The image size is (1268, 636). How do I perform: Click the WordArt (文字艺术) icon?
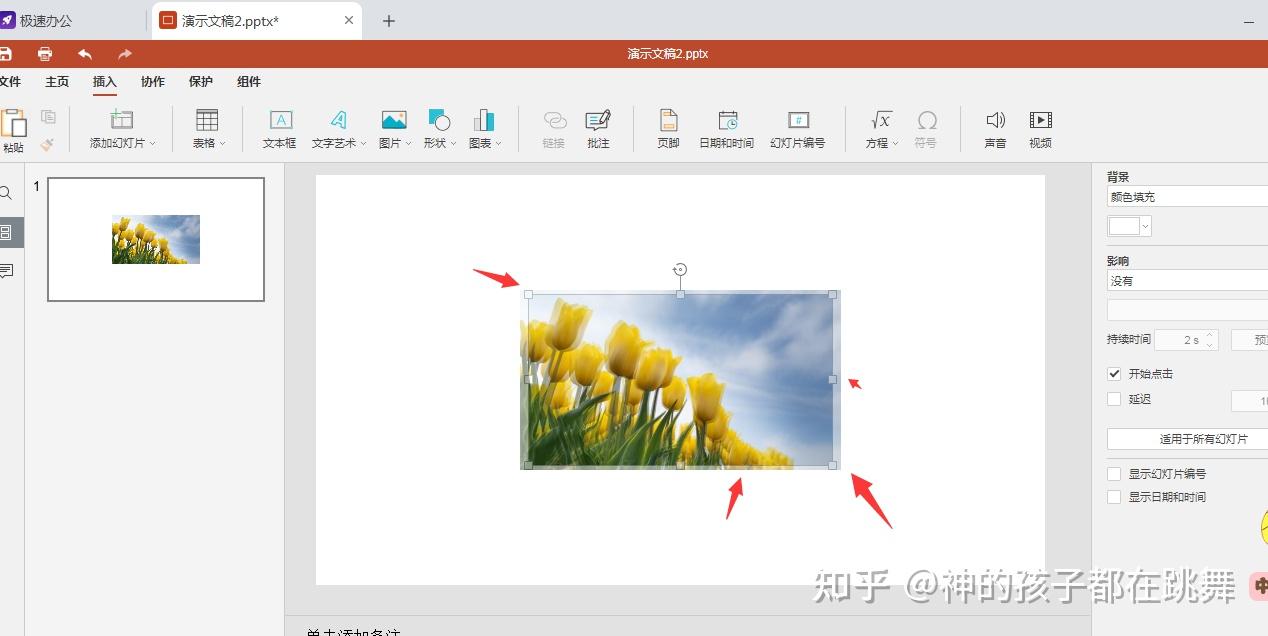click(x=339, y=120)
